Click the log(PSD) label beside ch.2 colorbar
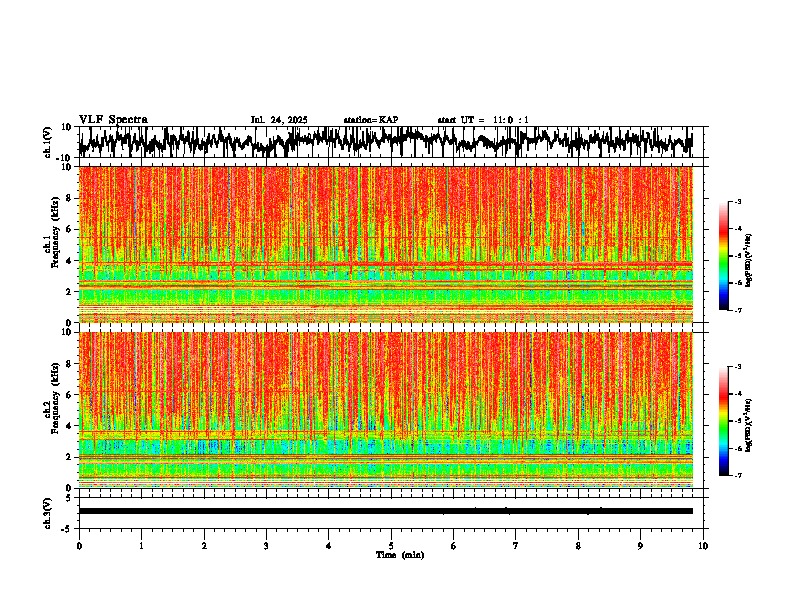This screenshot has width=792, height=612. (748, 425)
